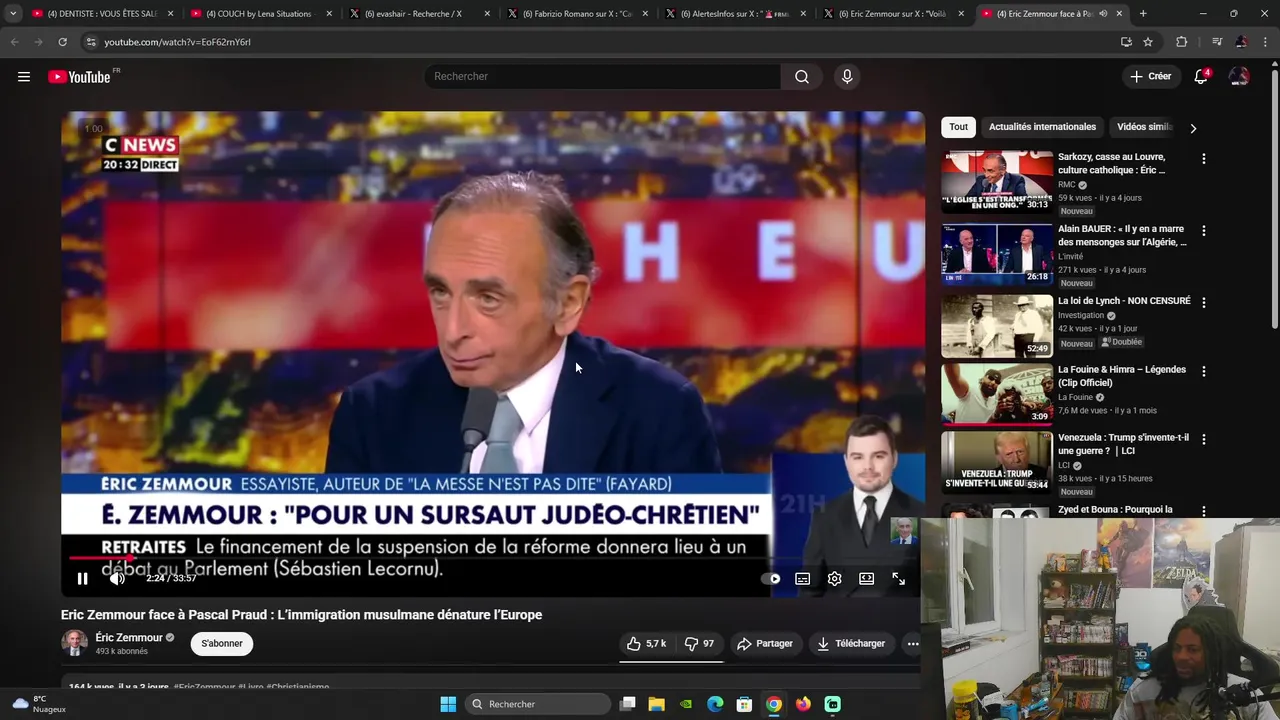Open more actions beside Télécharger
Screen dimensions: 1280x720
click(x=913, y=644)
